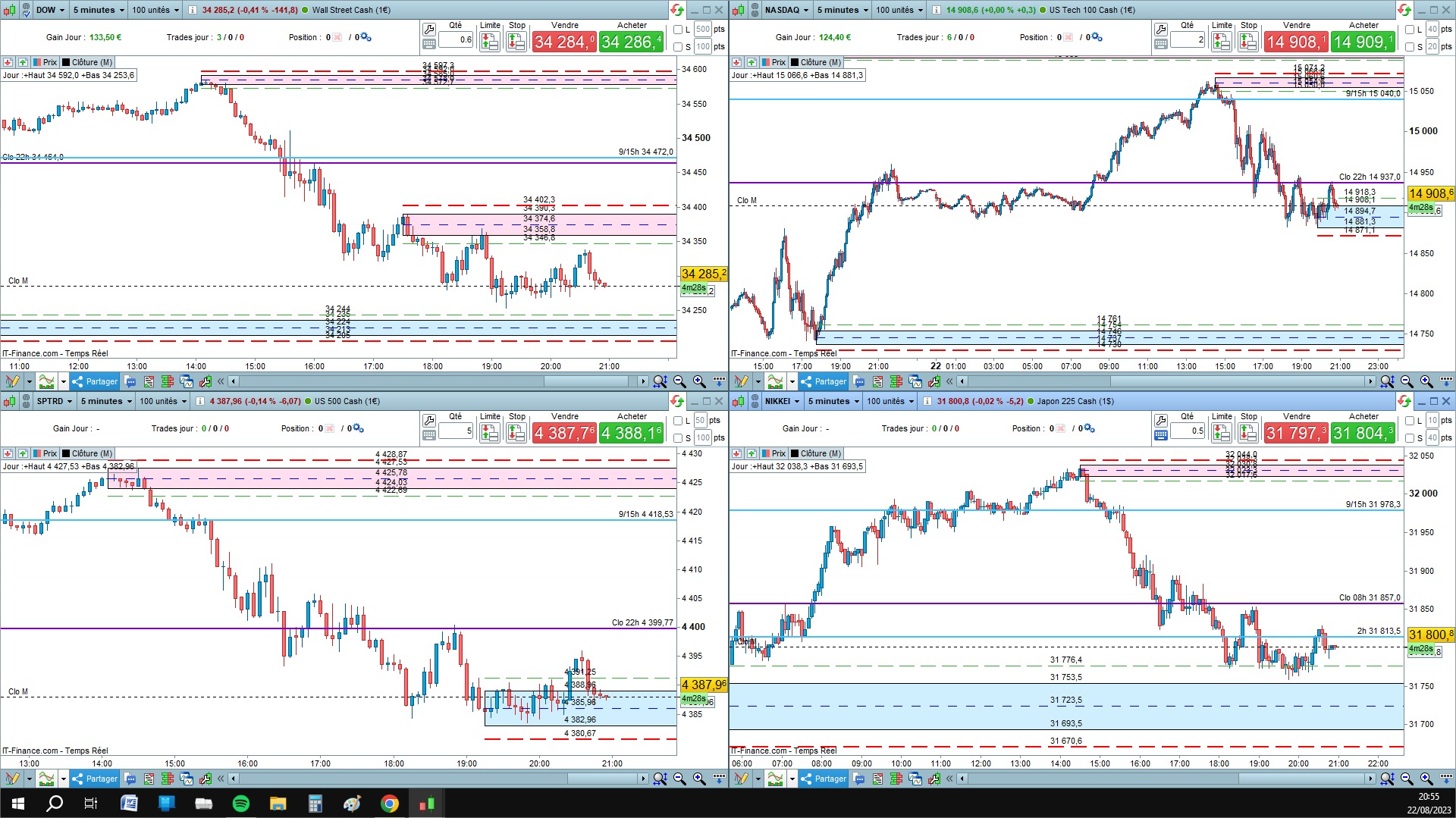The image size is (1456, 818).
Task: Tick the S checkbox in NASDAQ window
Action: [x=1410, y=47]
